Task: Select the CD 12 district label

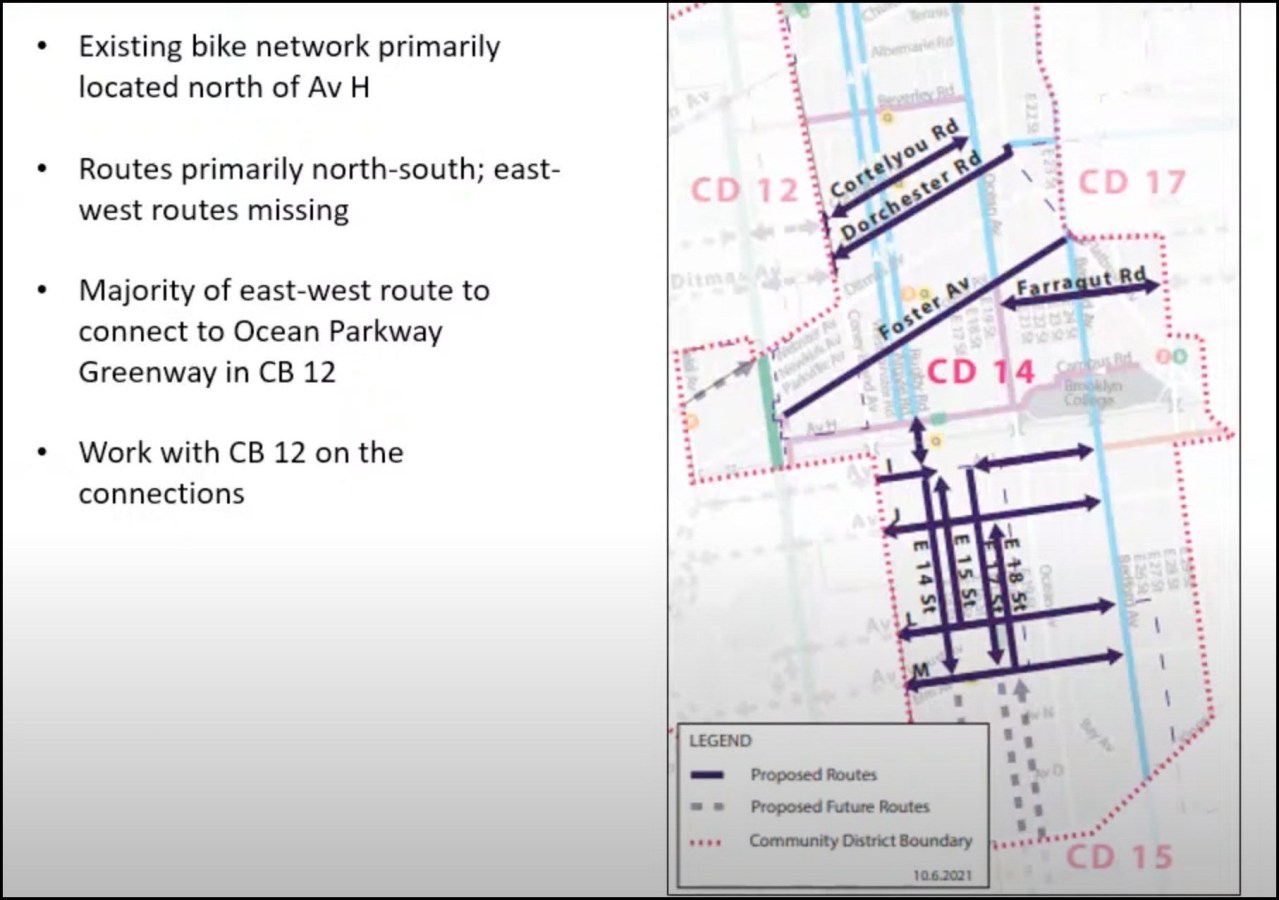Action: (746, 188)
